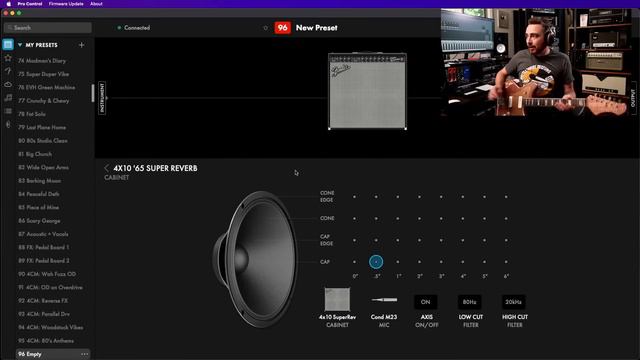
Task: Toggle the AXIS ON/OFF switch
Action: 425,302
